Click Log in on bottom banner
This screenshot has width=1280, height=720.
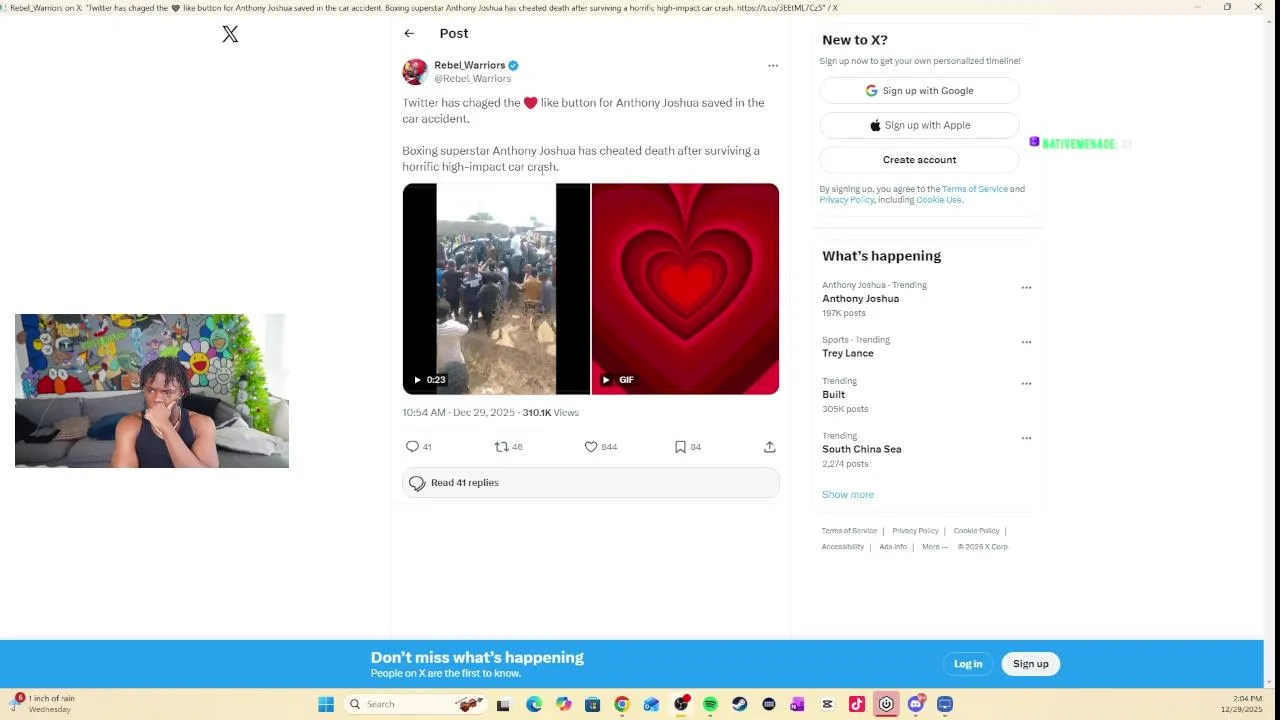point(968,664)
